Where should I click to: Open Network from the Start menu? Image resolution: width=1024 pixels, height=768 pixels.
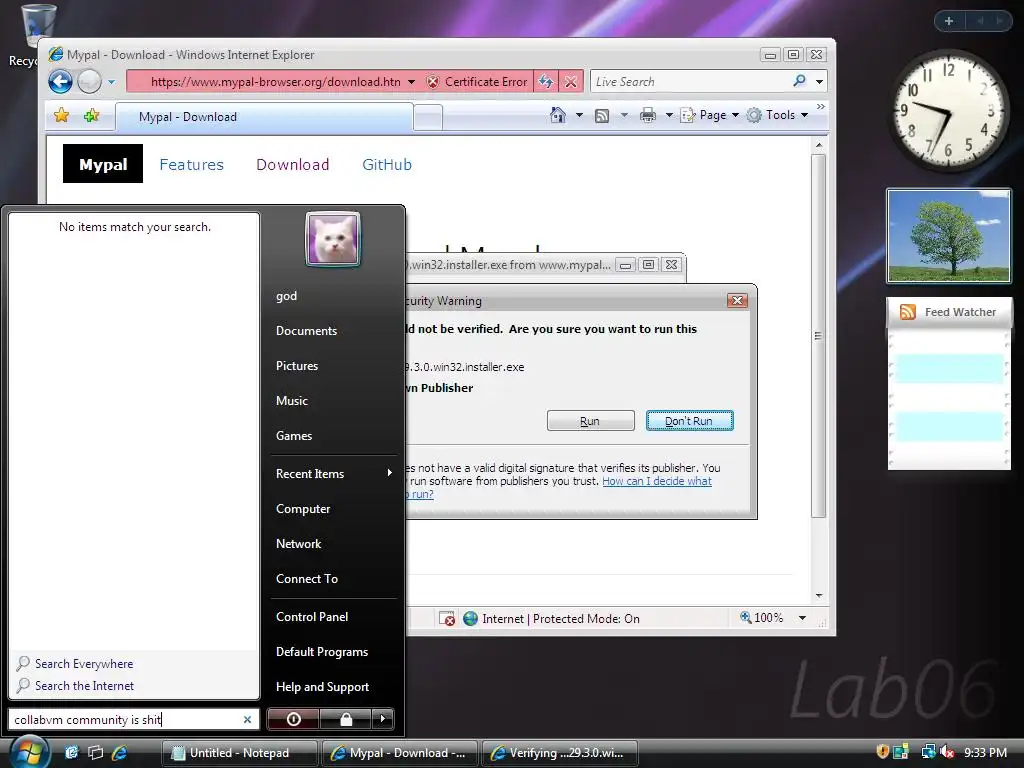click(x=298, y=544)
